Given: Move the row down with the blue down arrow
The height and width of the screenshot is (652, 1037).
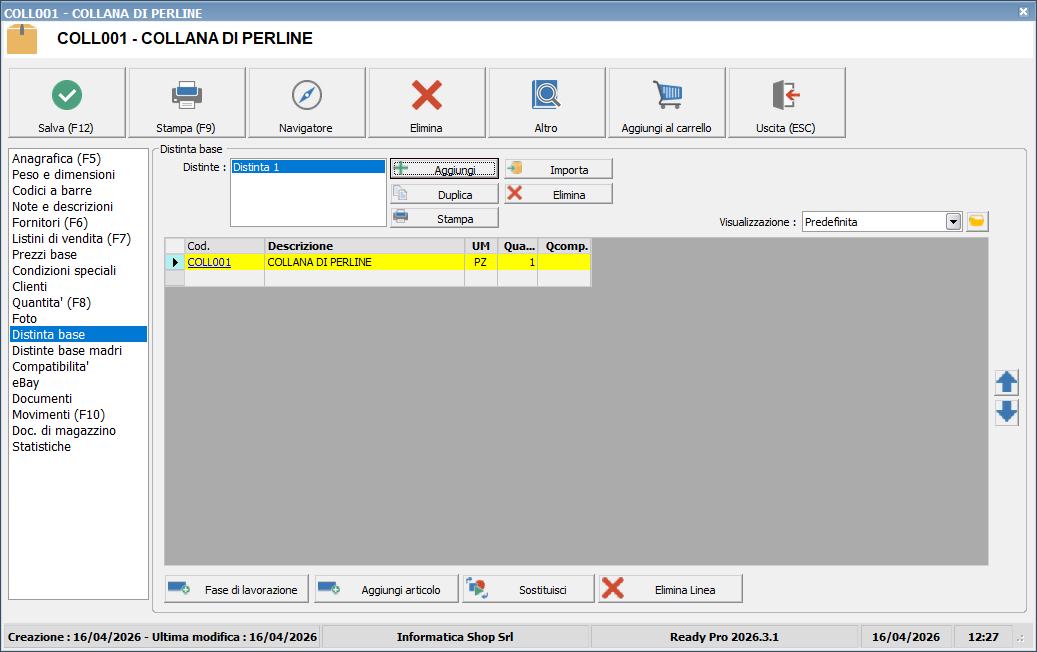Looking at the screenshot, I should pyautogui.click(x=1006, y=412).
